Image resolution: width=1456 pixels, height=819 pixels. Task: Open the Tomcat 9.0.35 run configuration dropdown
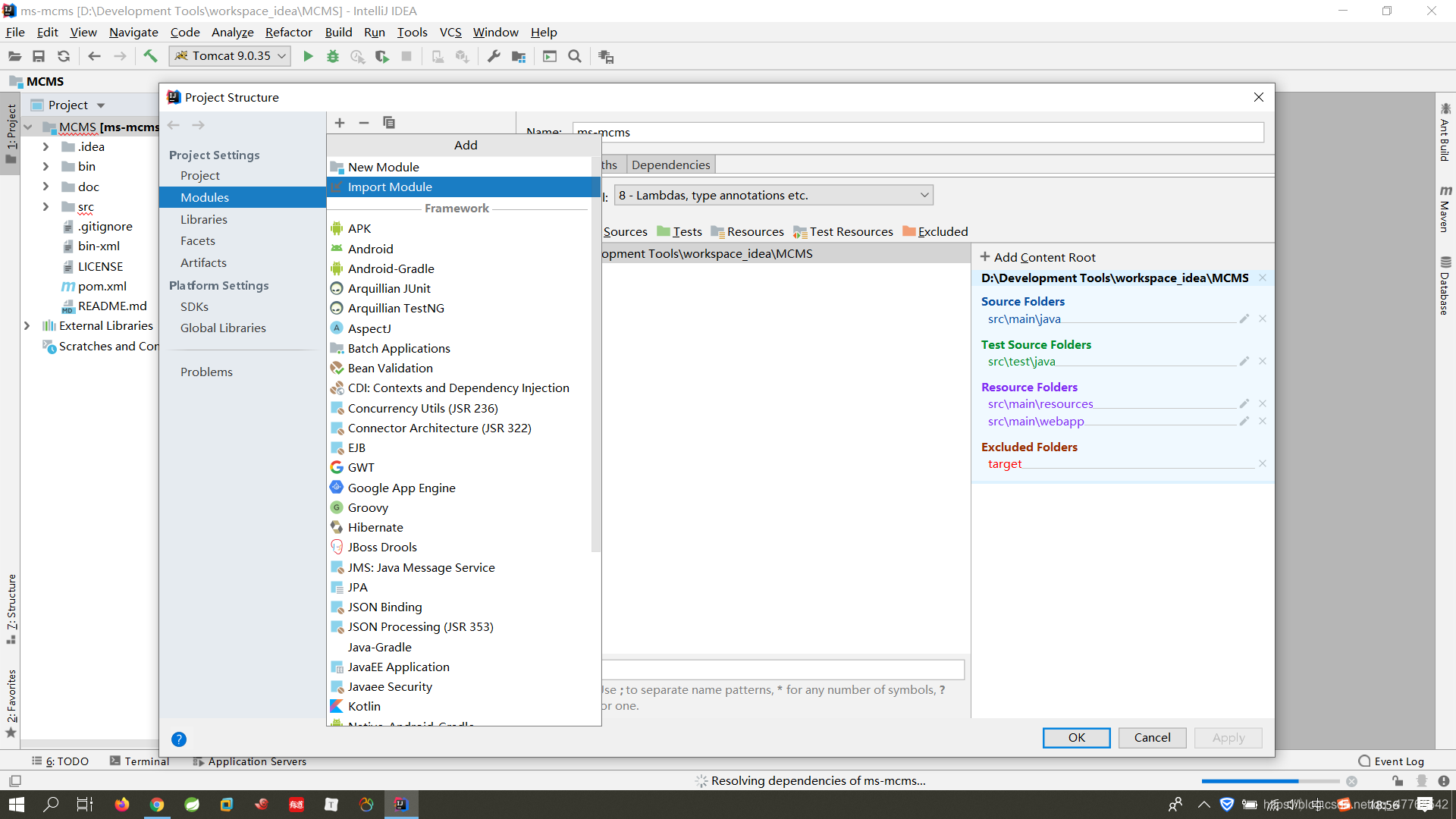click(230, 56)
